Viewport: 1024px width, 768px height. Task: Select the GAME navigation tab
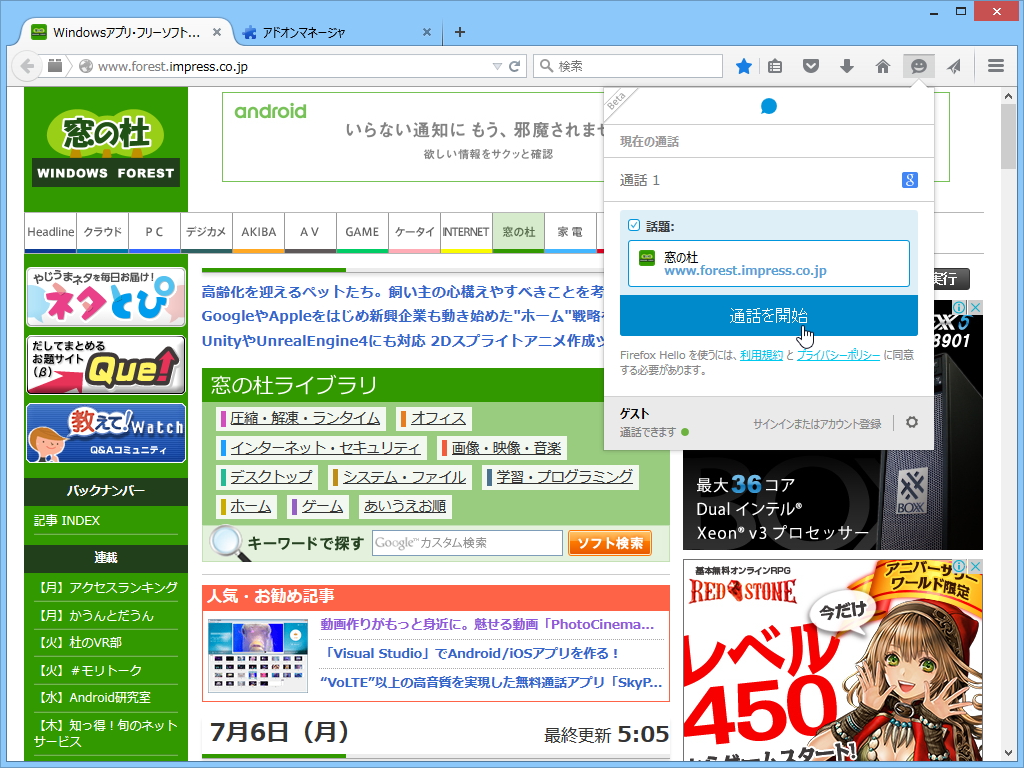pos(362,232)
